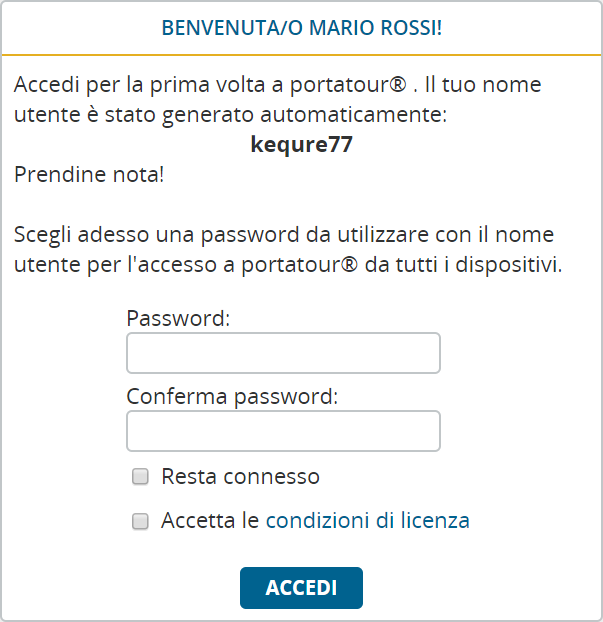Open the condizioni di licenza link

coord(367,520)
